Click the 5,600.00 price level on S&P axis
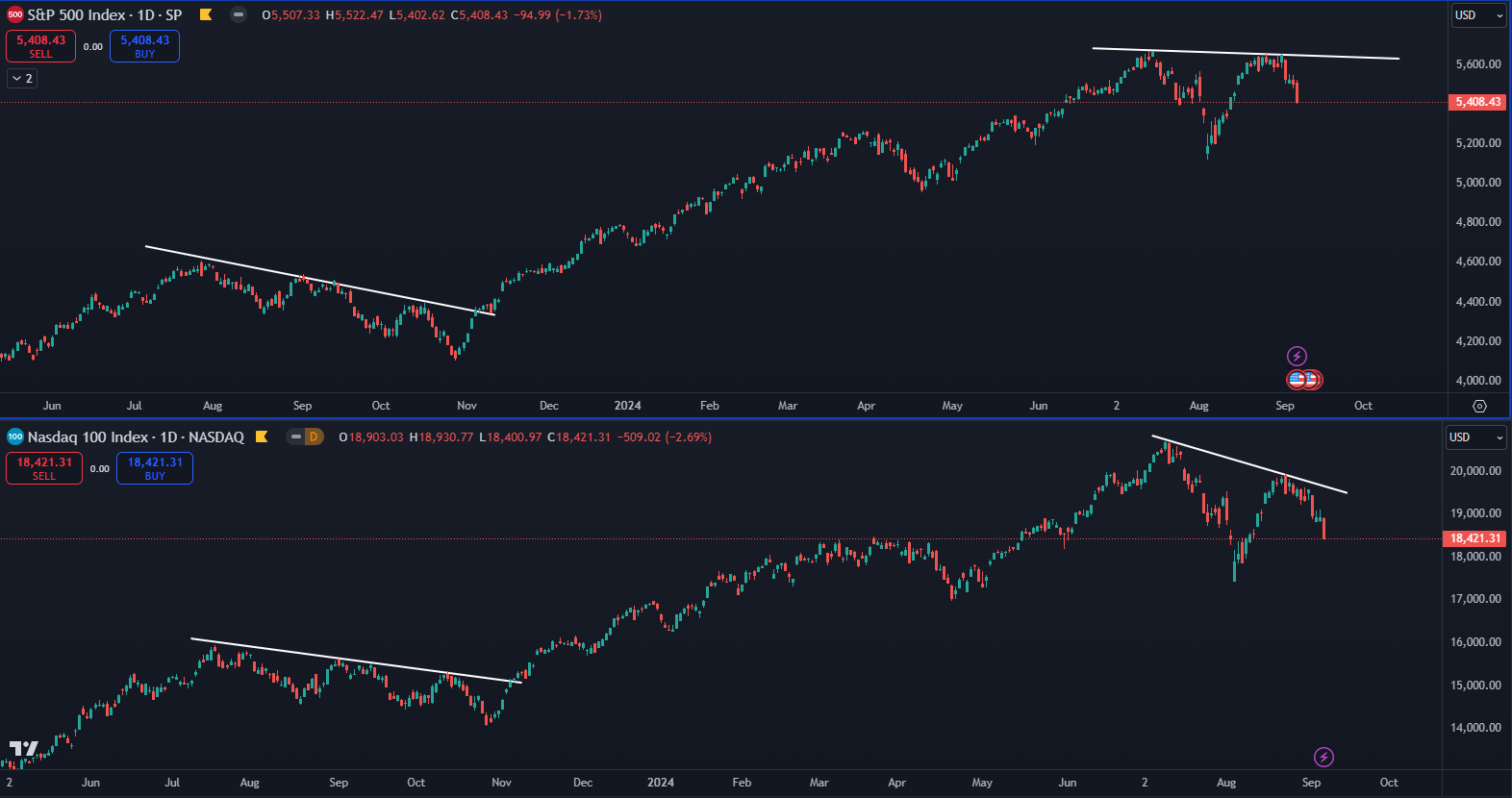The image size is (1512, 798). click(x=1478, y=63)
